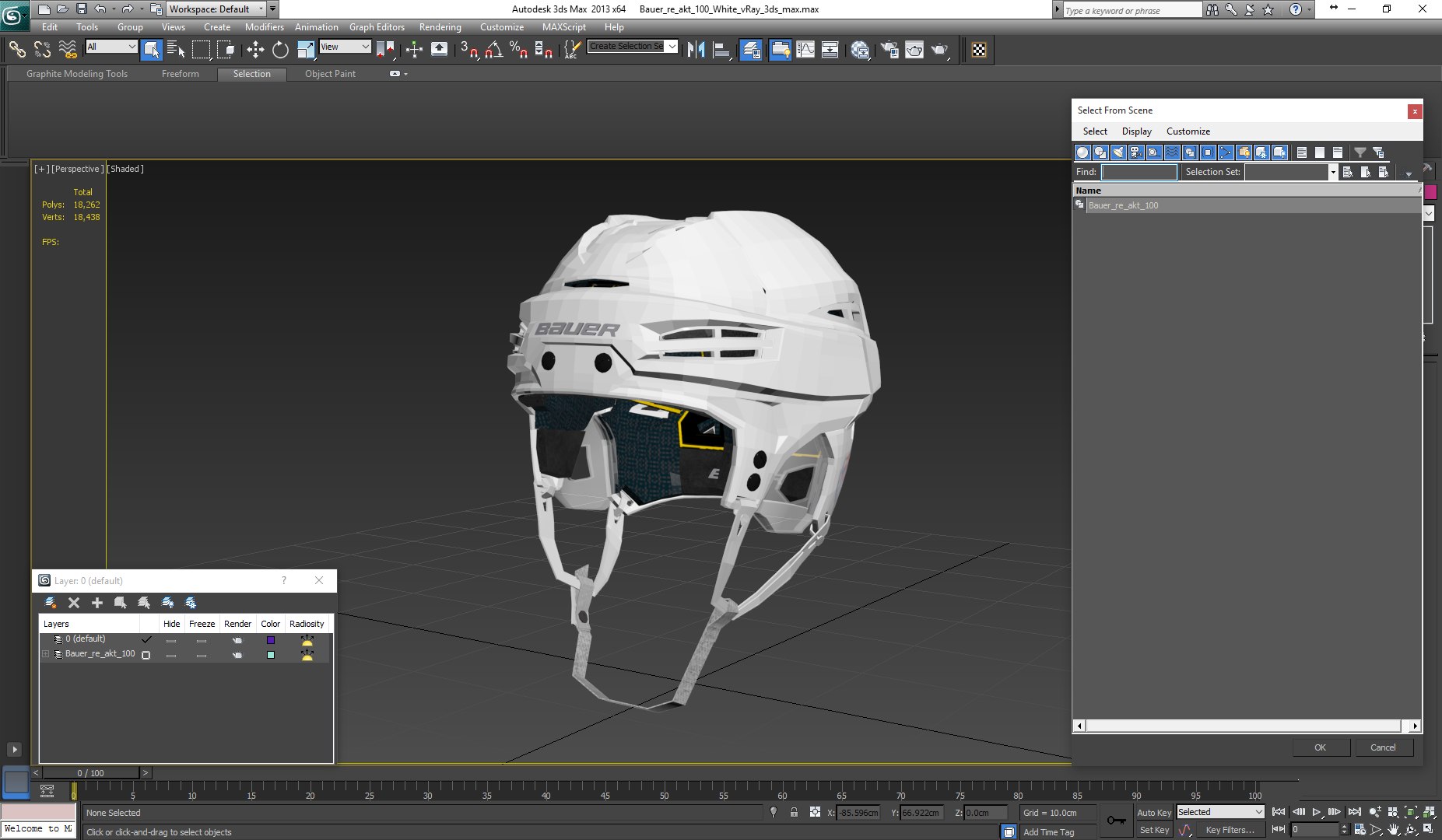Toggle Display Geometry filter in Select From Scene
1442x840 pixels.
click(1082, 152)
